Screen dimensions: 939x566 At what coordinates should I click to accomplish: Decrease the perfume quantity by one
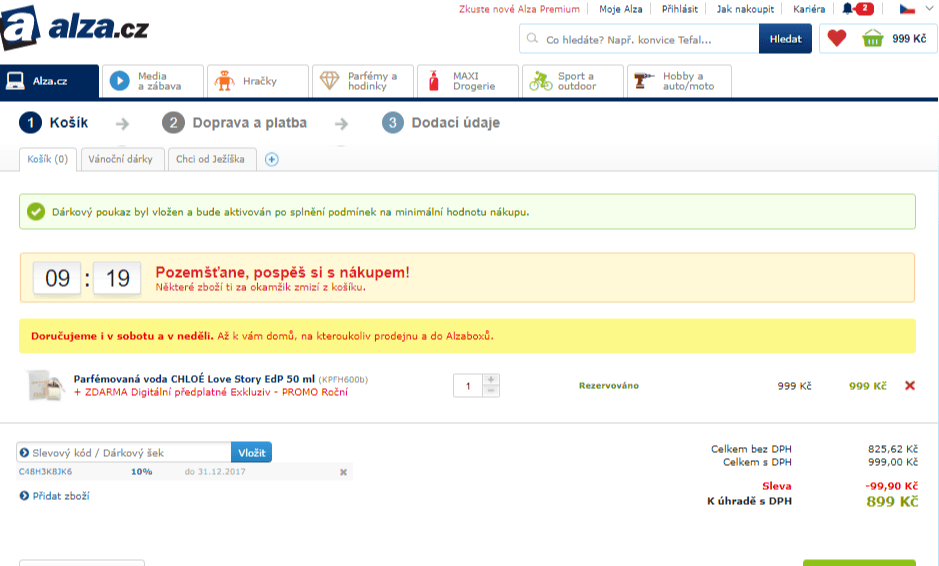pyautogui.click(x=491, y=391)
